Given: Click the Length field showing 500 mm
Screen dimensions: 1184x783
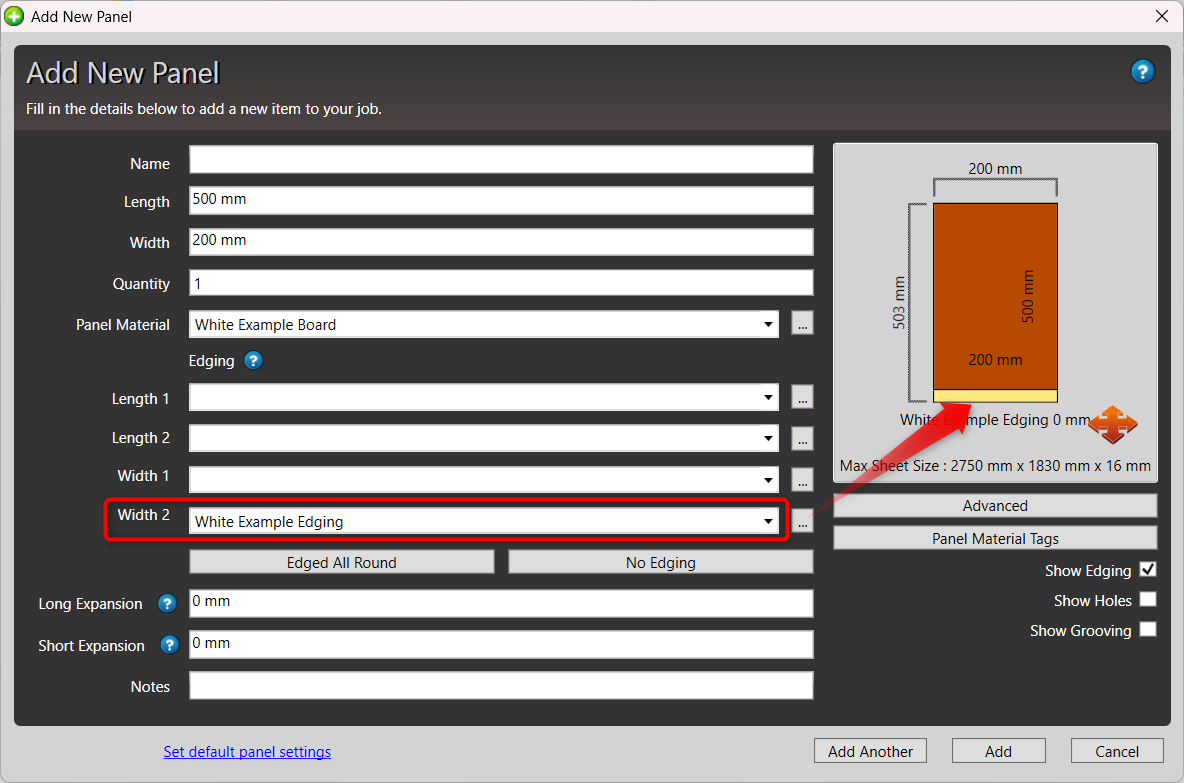Looking at the screenshot, I should (501, 200).
